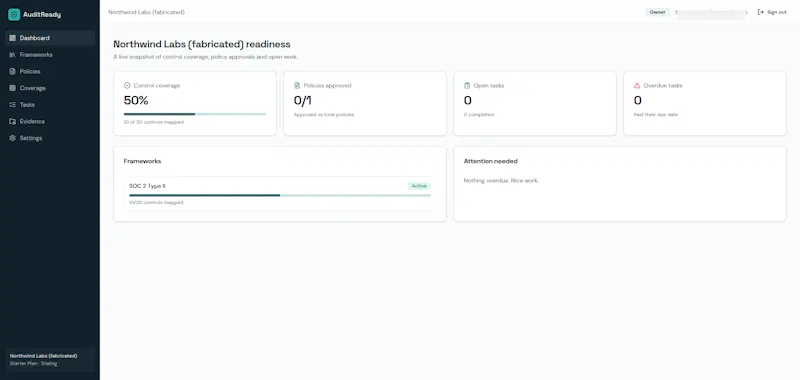This screenshot has width=800, height=380.
Task: Click the Owner role badge
Action: tap(657, 12)
